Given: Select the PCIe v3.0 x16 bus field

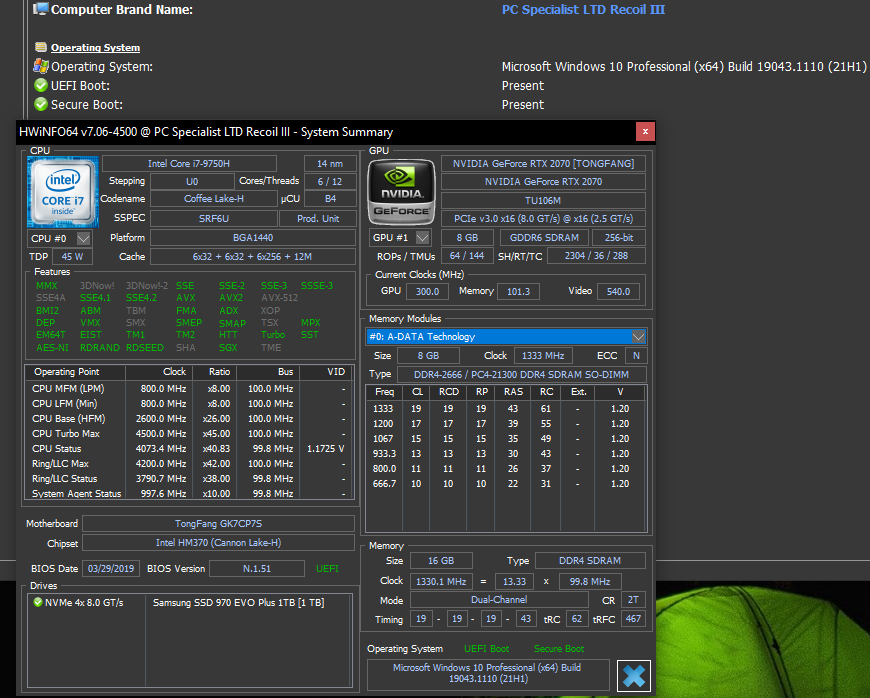Looking at the screenshot, I should [x=543, y=219].
